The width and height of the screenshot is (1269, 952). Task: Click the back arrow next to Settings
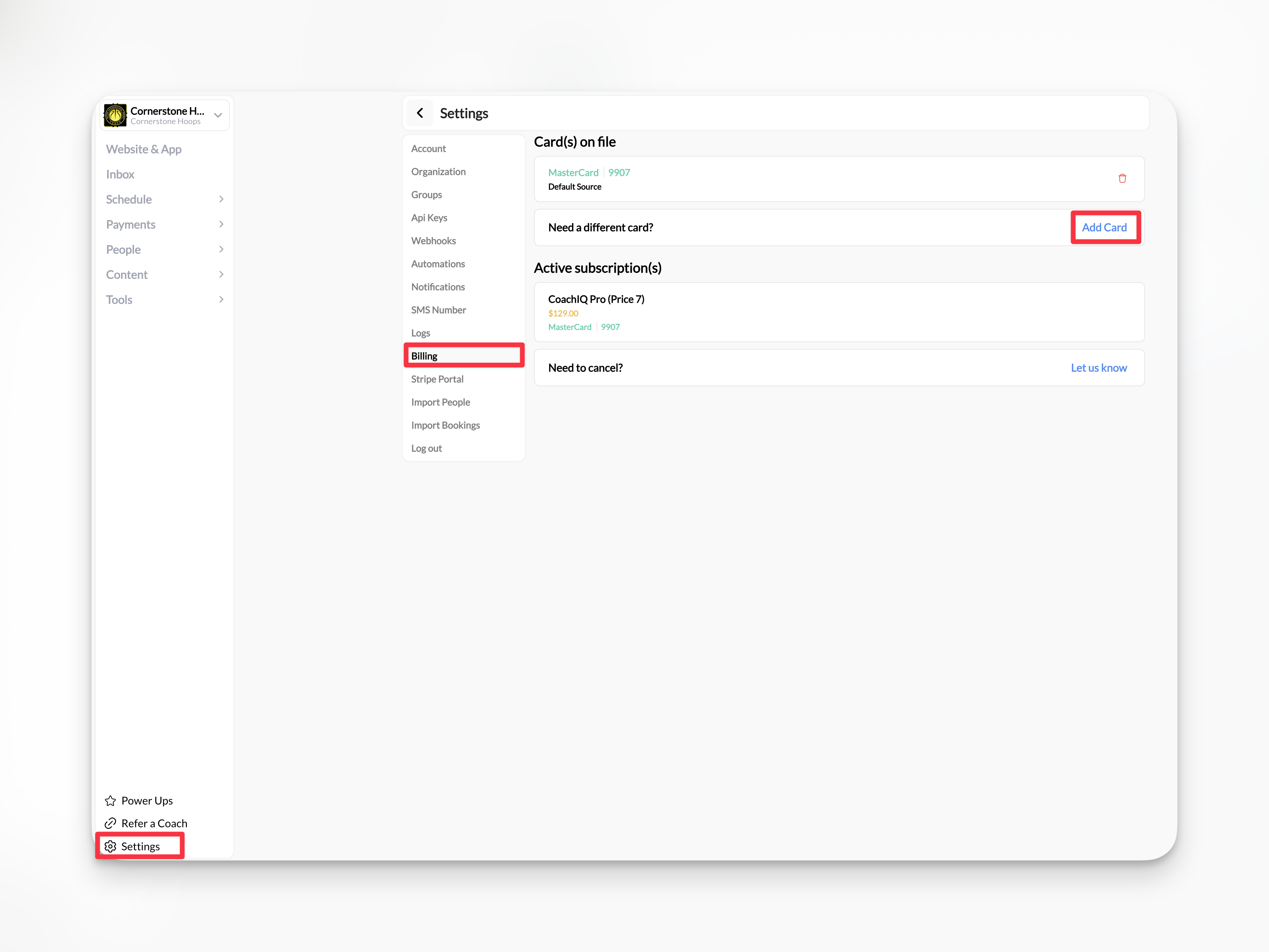[420, 113]
